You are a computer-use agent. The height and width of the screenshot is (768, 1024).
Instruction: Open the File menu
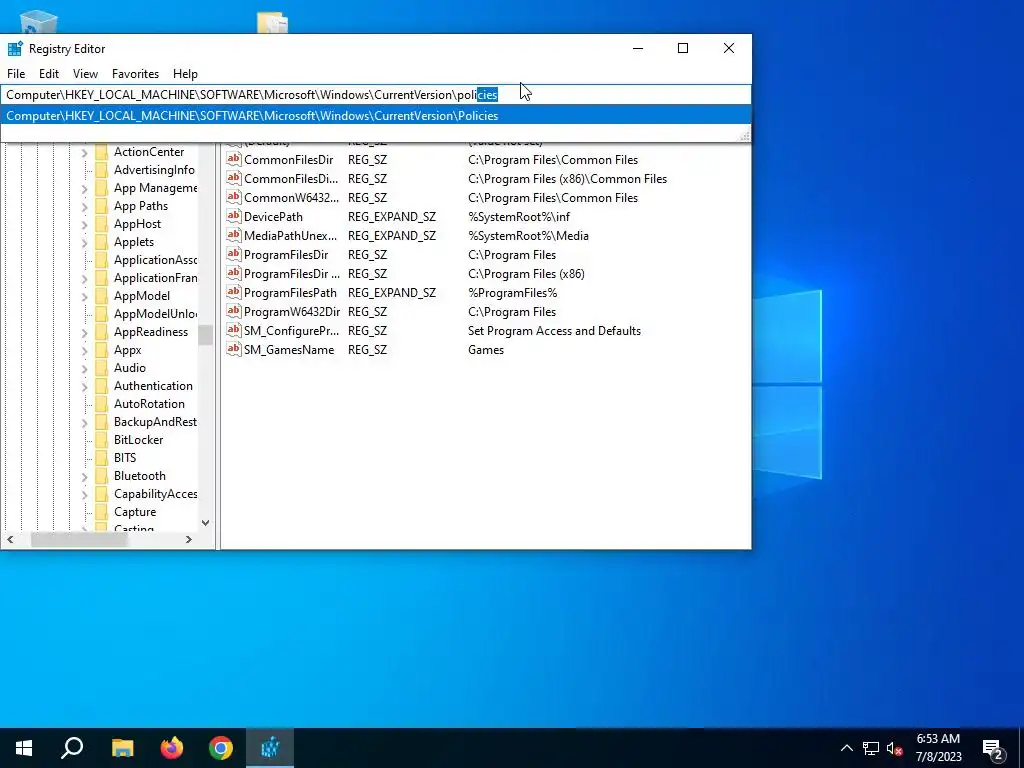tap(16, 74)
